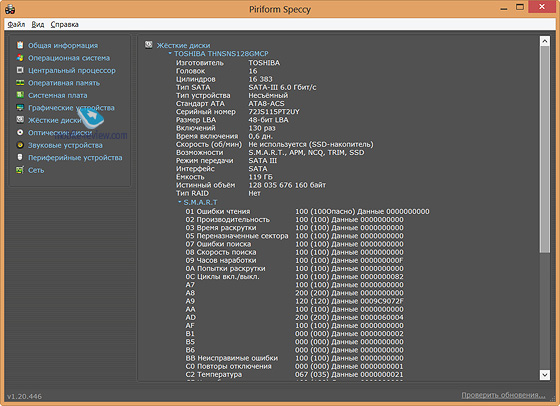Click the Сеть network icon

(x=20, y=170)
